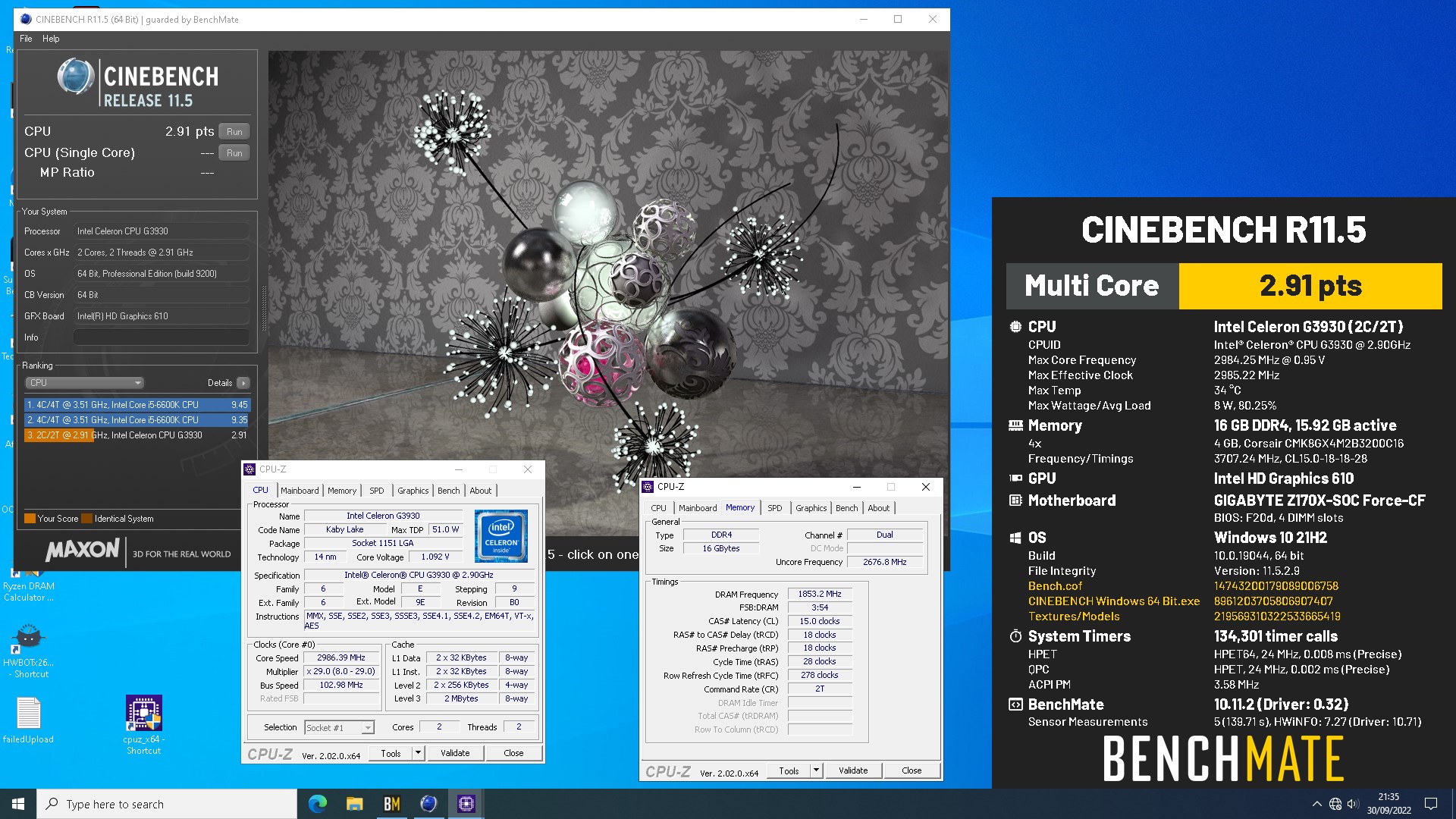
Task: Toggle ranking Details arrow button
Action: 243,383
